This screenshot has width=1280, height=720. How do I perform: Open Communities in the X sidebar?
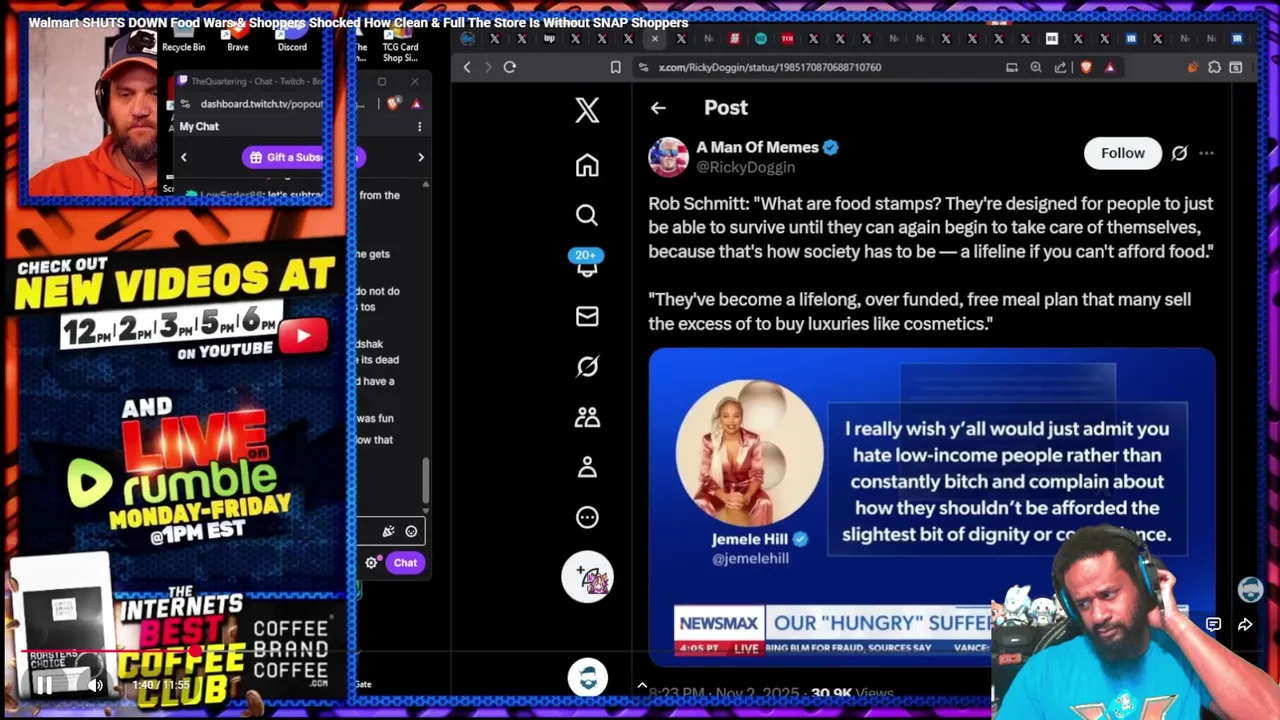[x=587, y=417]
